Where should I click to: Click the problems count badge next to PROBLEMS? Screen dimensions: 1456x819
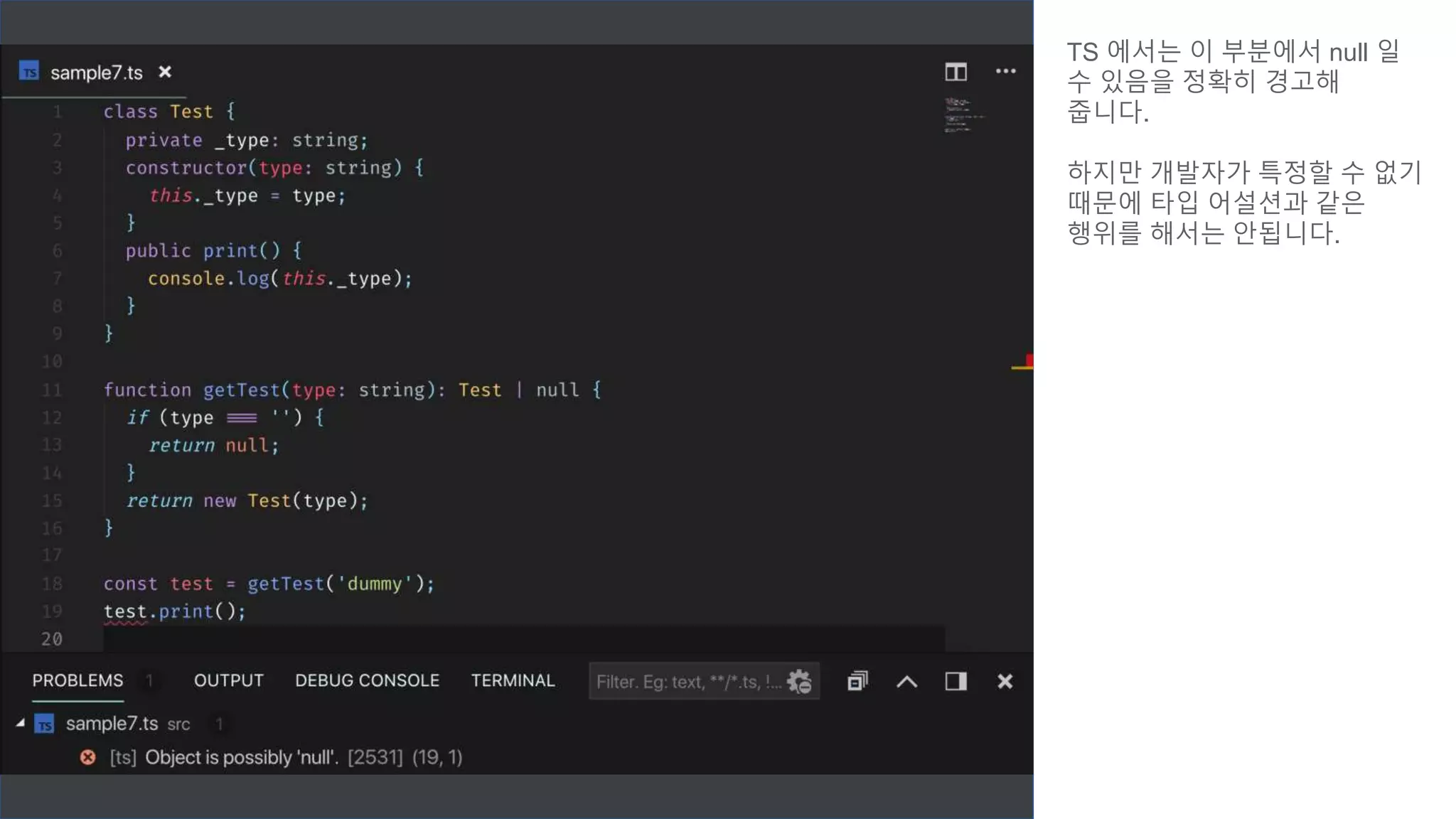tap(149, 680)
